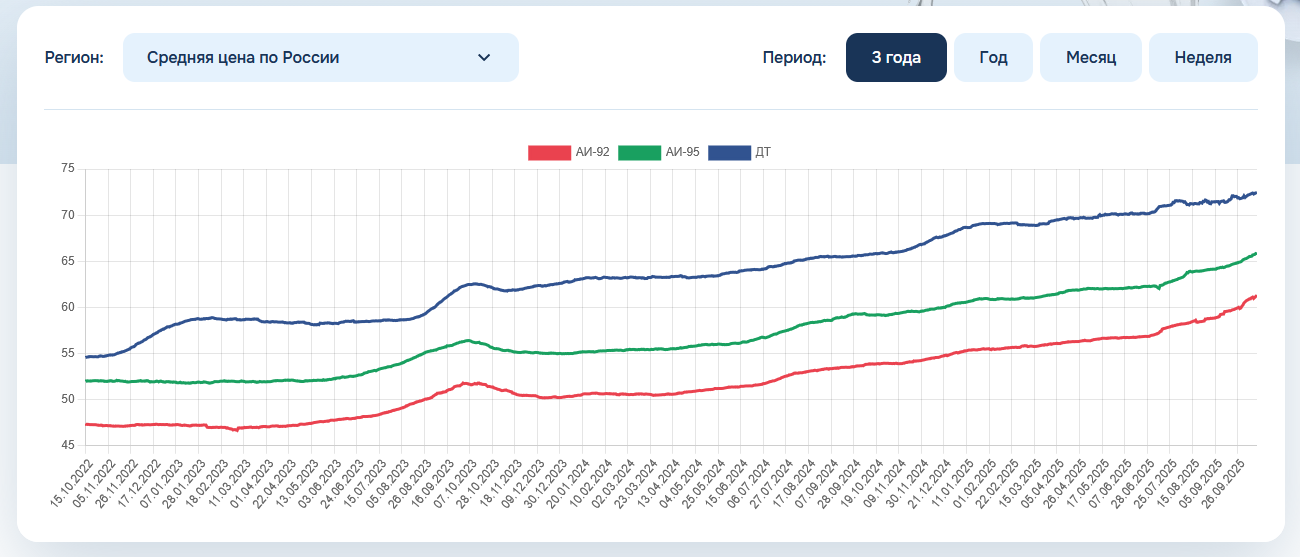Image resolution: width=1300 pixels, height=557 pixels.
Task: Select the "3 года" period
Action: pyautogui.click(x=896, y=58)
